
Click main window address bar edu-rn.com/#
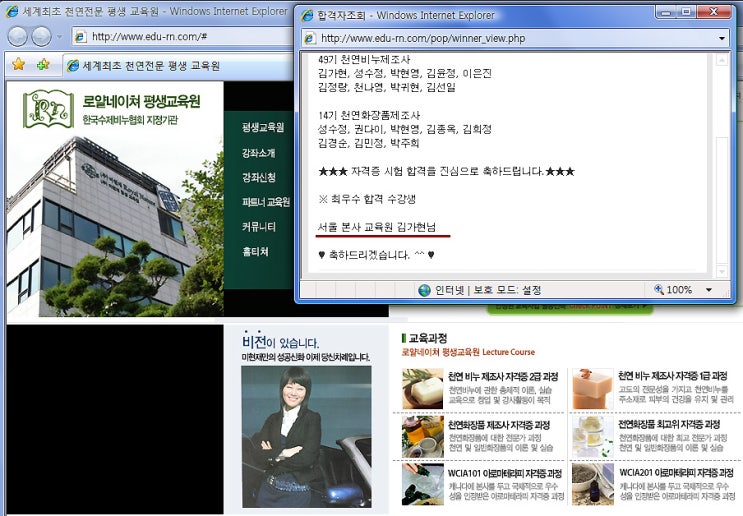[182, 36]
